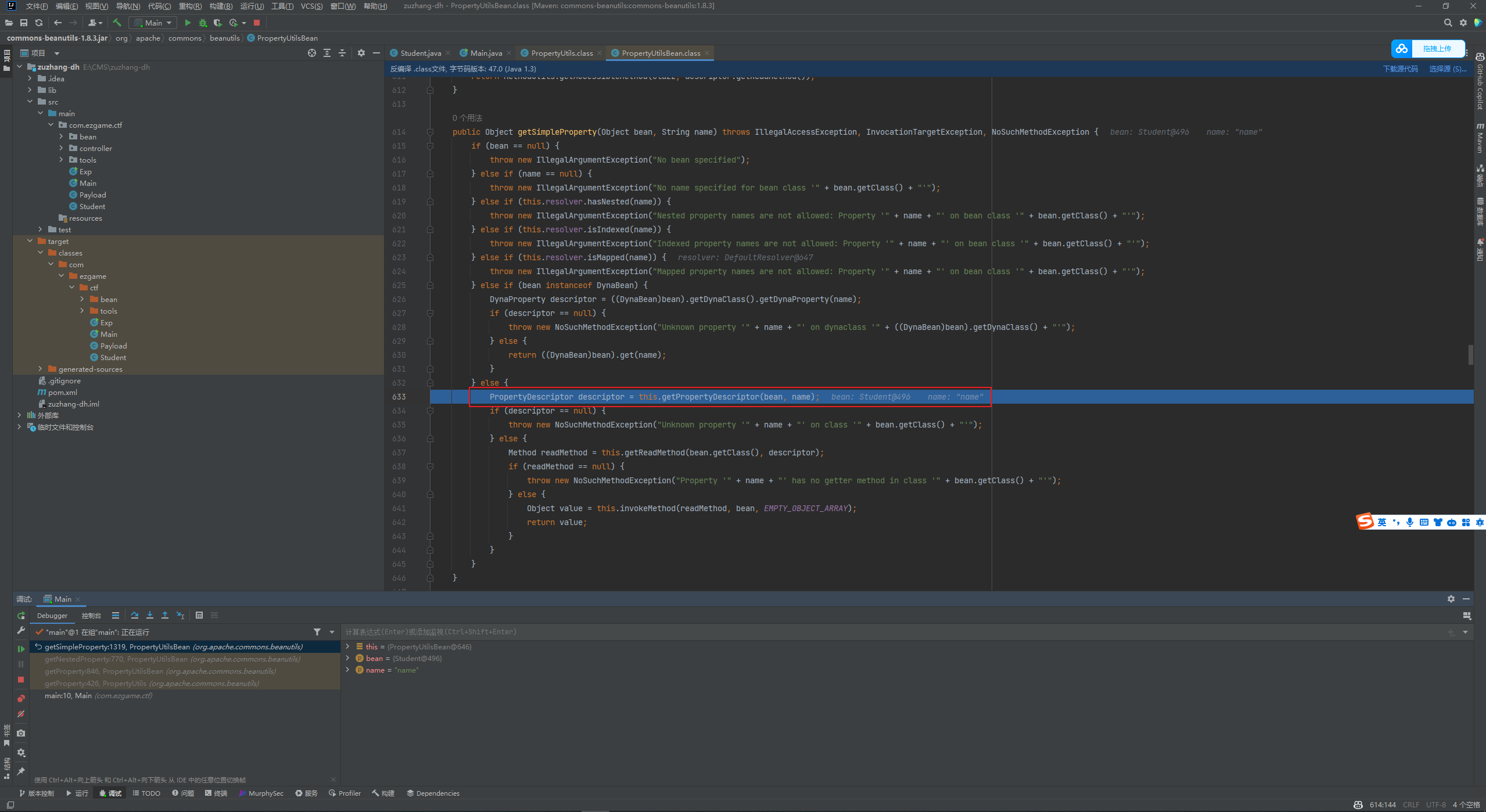Build project with the hammer icon
Screen dimensions: 1486x812
click(117, 23)
